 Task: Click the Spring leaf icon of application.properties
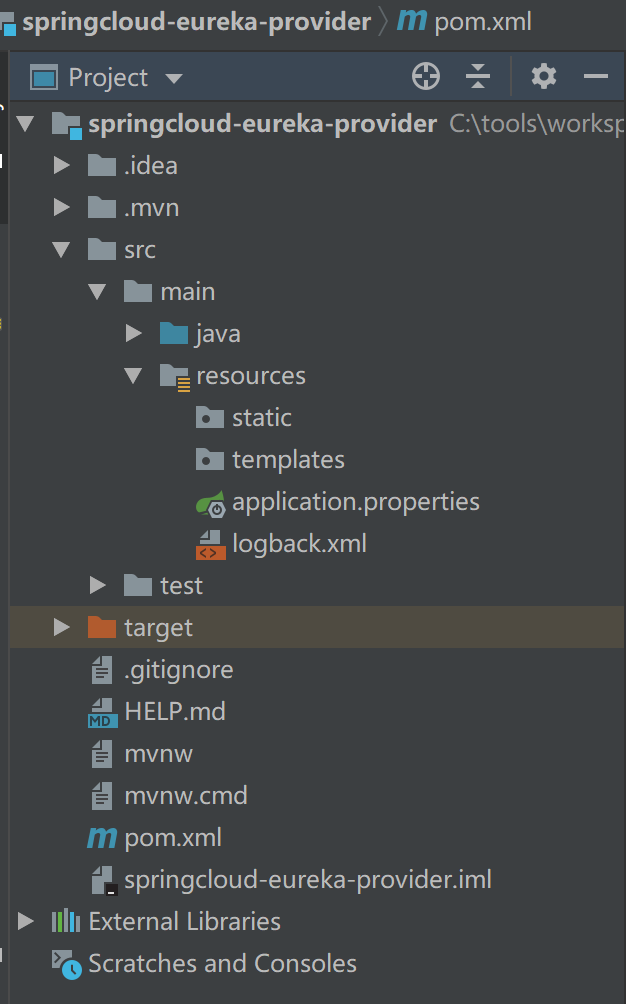point(211,503)
